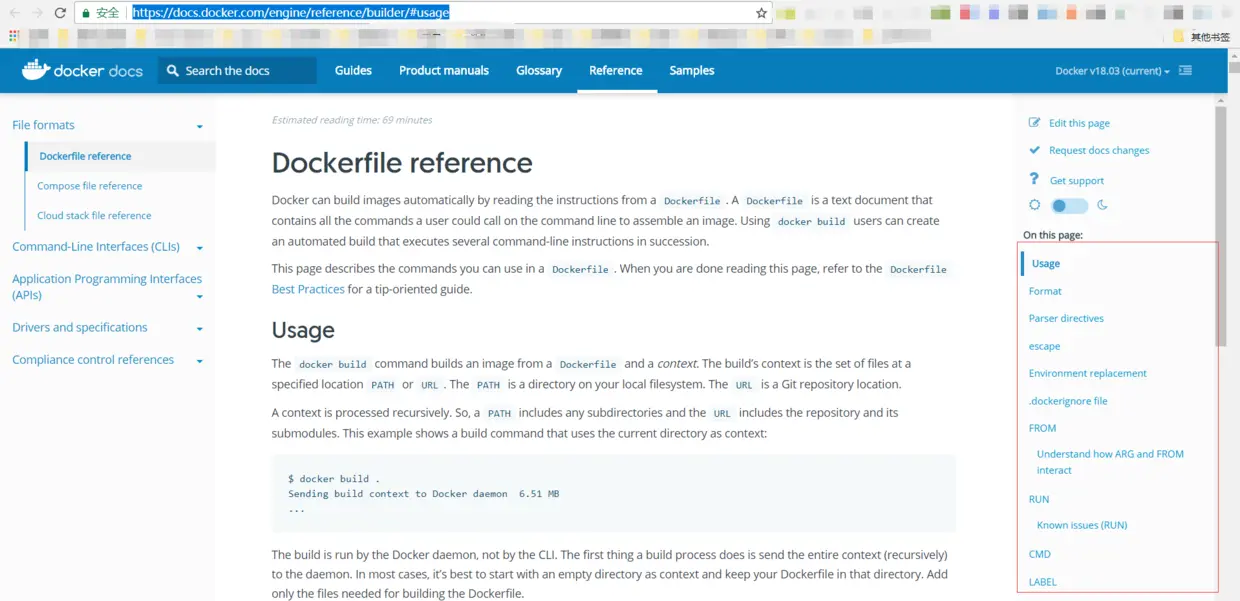Click the search magnifier icon
Viewport: 1240px width, 601px height.
[x=173, y=71]
